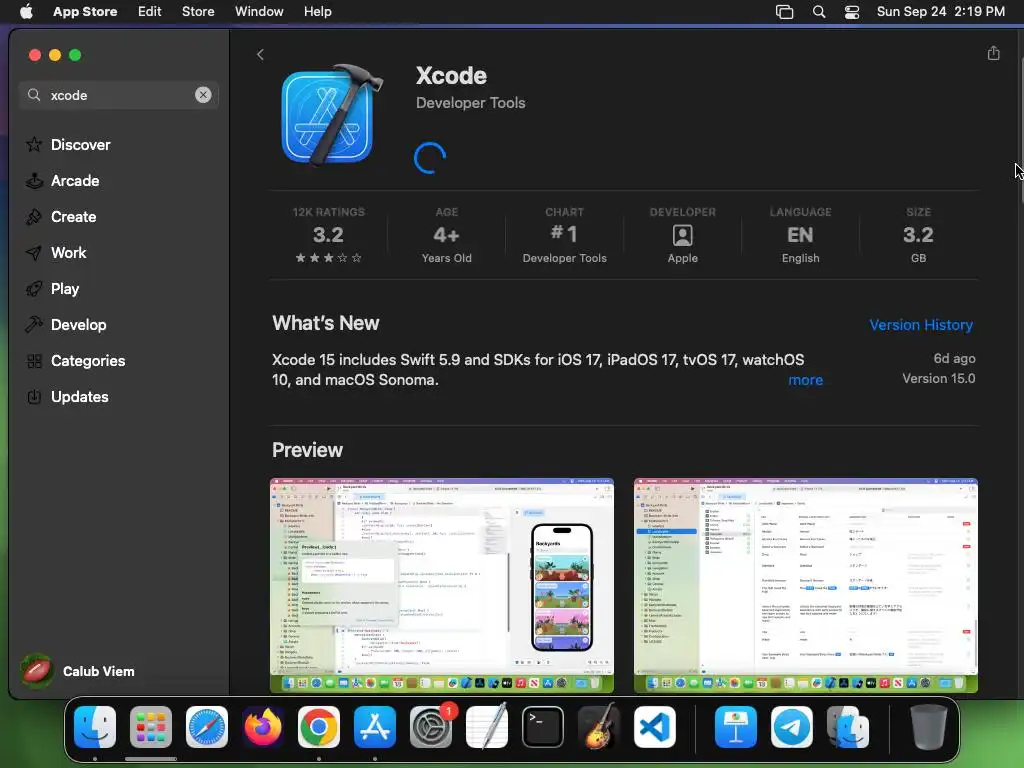The image size is (1024, 768).
Task: Click the EN English language info
Action: tap(800, 235)
